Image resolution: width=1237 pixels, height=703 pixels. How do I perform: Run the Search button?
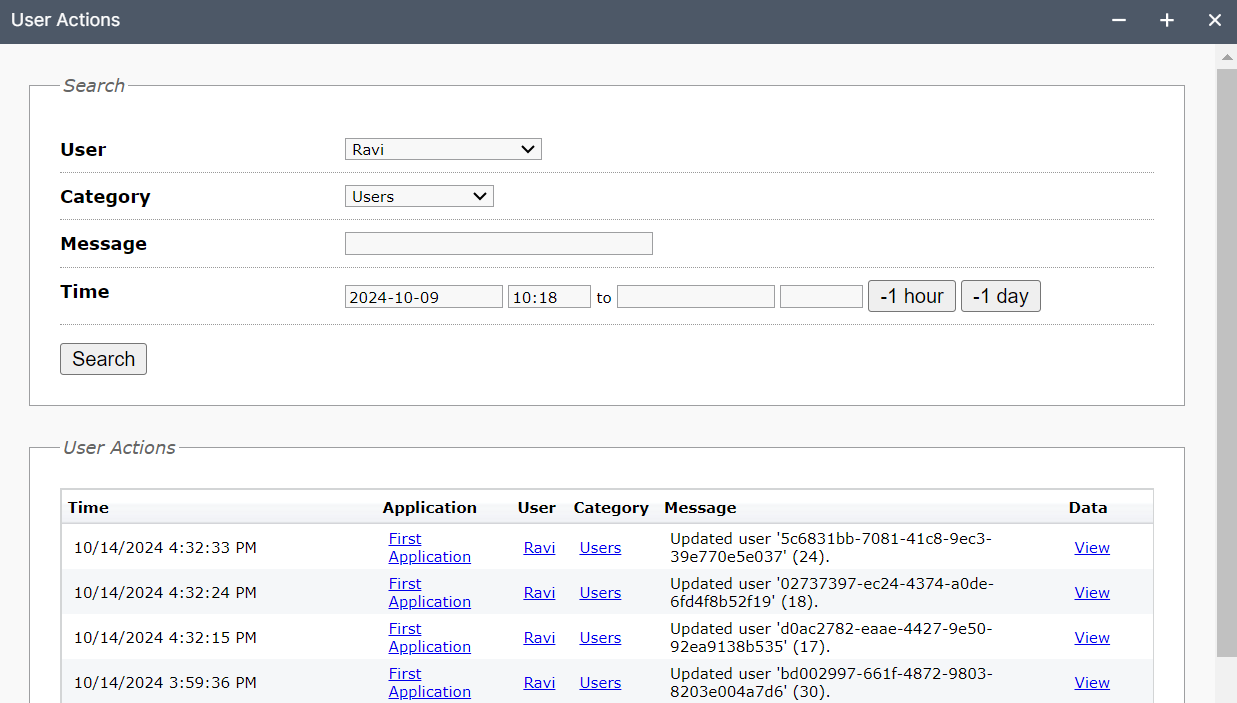coord(103,359)
